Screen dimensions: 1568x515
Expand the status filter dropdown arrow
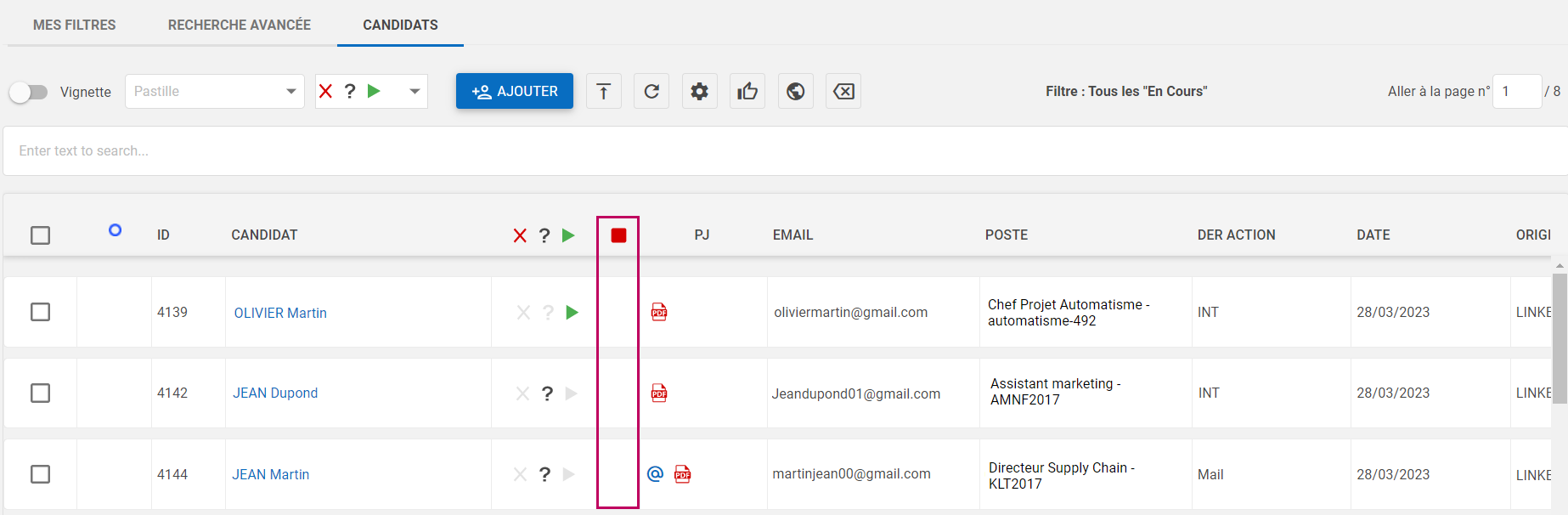coord(415,92)
